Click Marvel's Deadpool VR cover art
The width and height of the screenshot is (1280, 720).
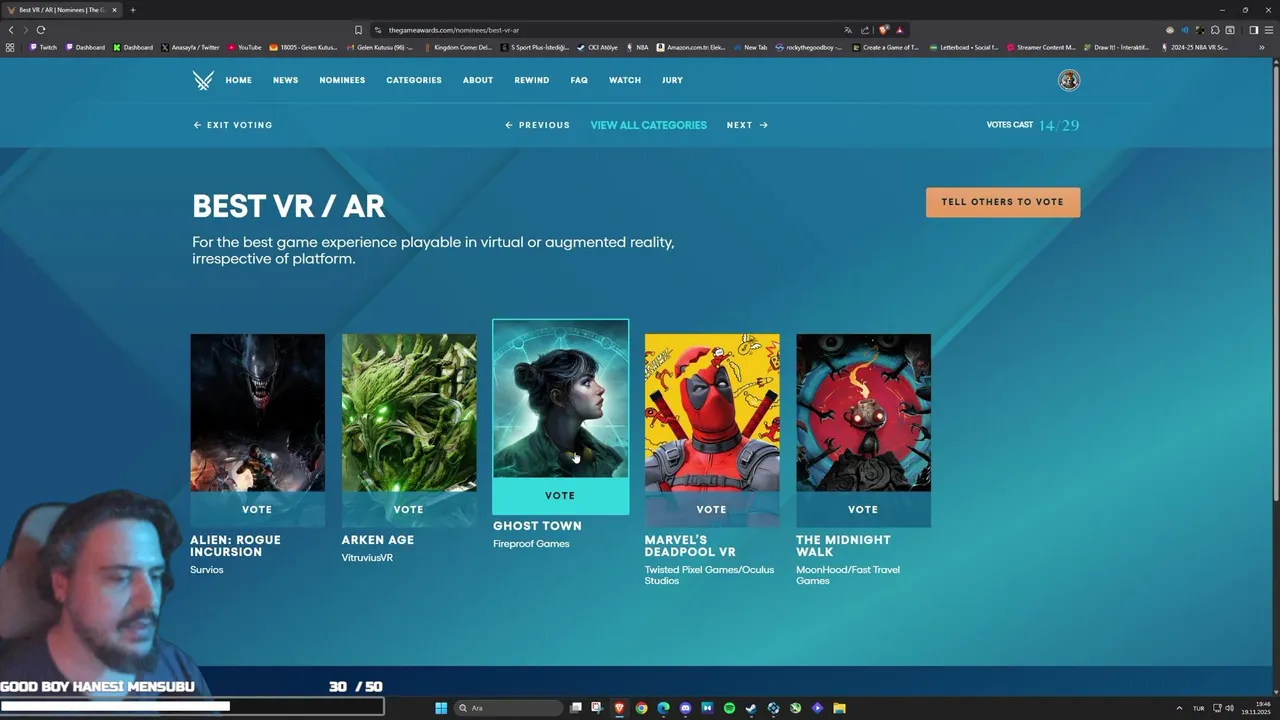(x=712, y=412)
